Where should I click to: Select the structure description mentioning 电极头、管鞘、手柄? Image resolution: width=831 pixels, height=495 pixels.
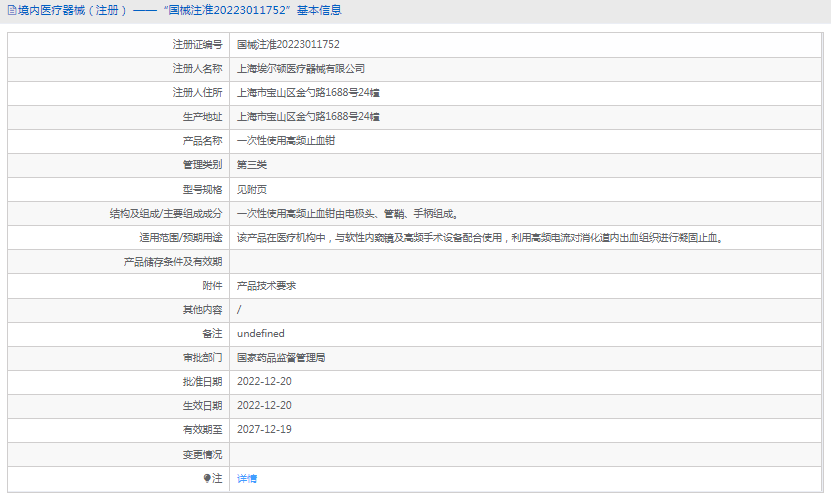(348, 214)
